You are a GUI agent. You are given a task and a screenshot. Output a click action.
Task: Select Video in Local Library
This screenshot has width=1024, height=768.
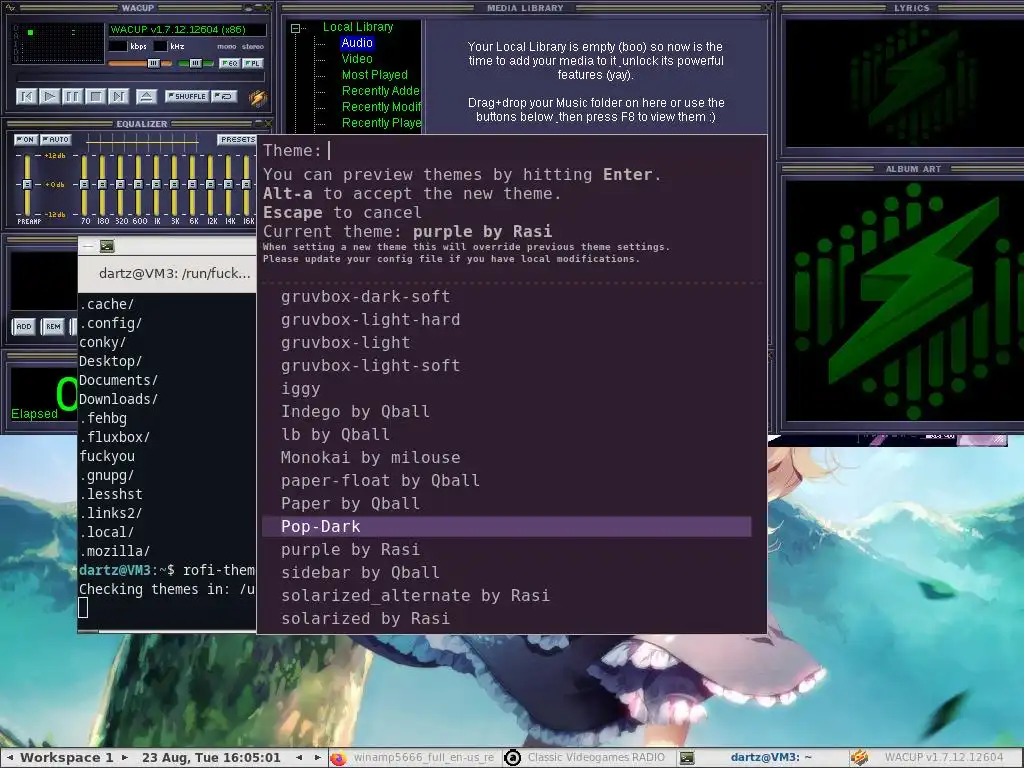coord(357,59)
